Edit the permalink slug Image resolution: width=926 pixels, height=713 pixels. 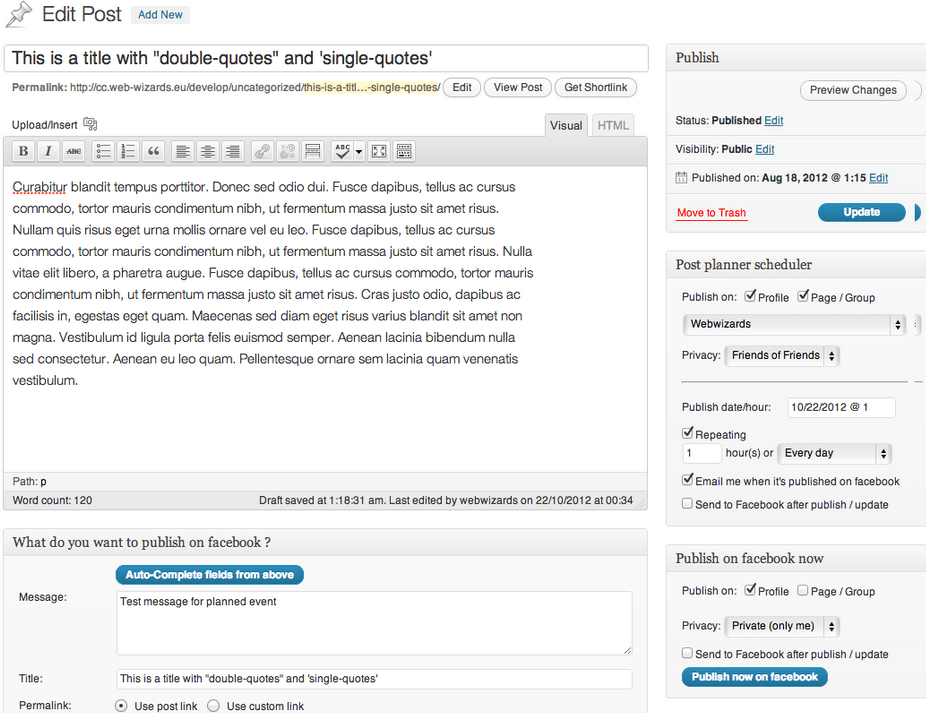point(462,87)
